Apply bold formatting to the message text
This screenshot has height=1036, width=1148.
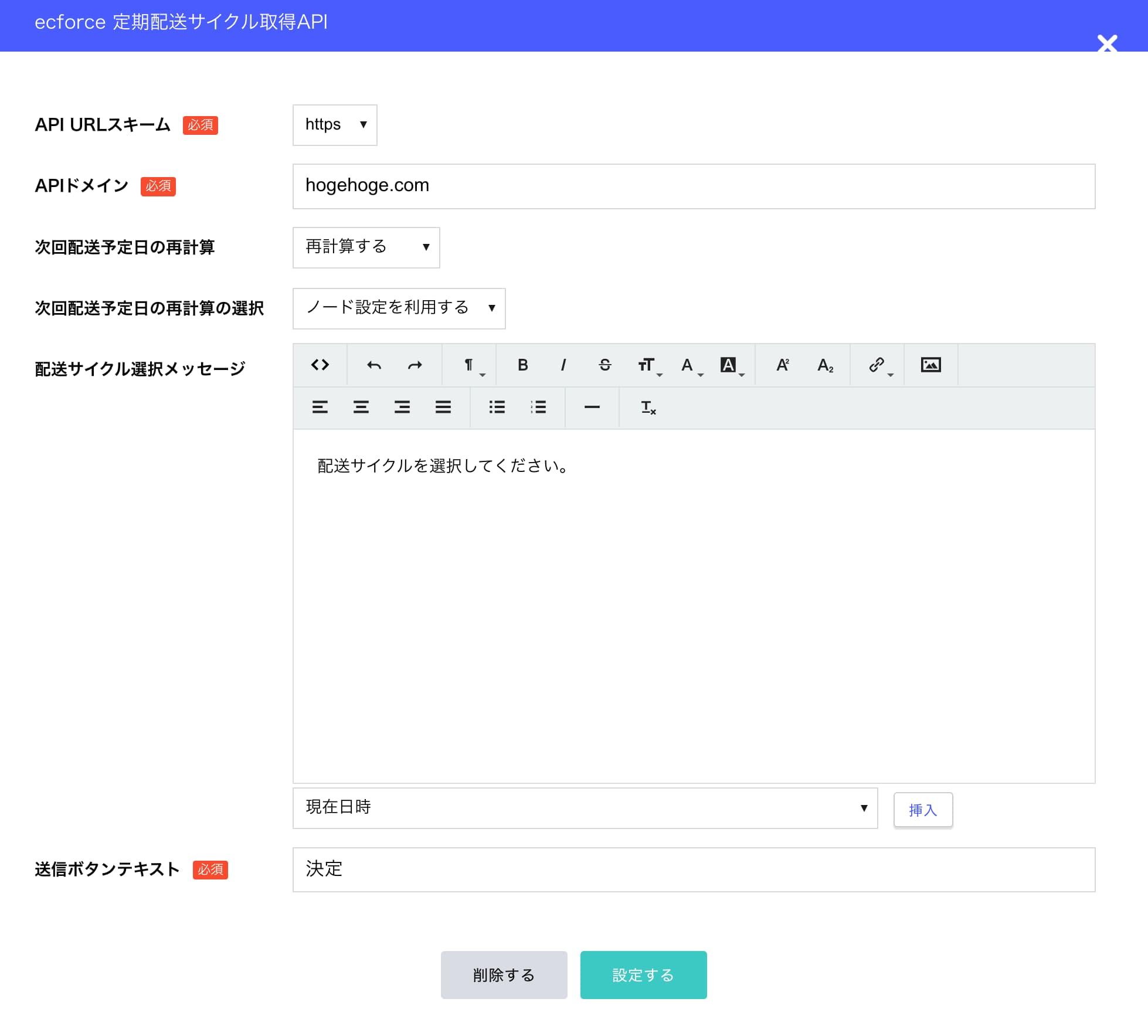point(522,365)
